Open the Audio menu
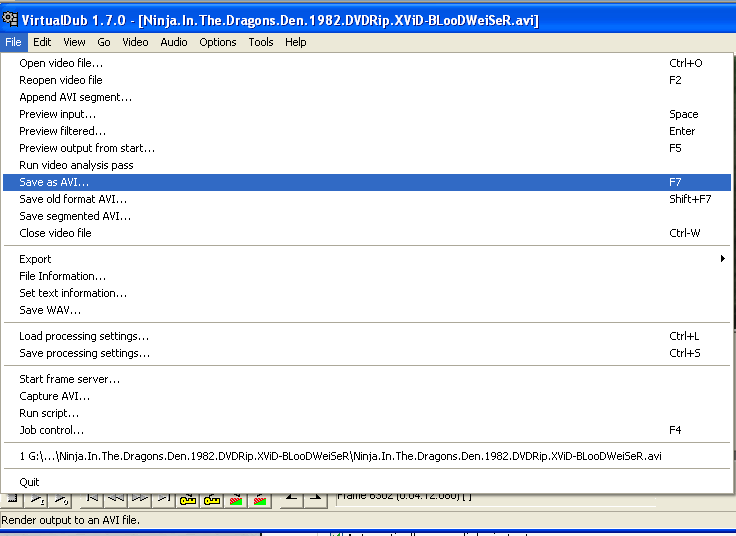Screen dimensions: 736x536 coord(174,42)
